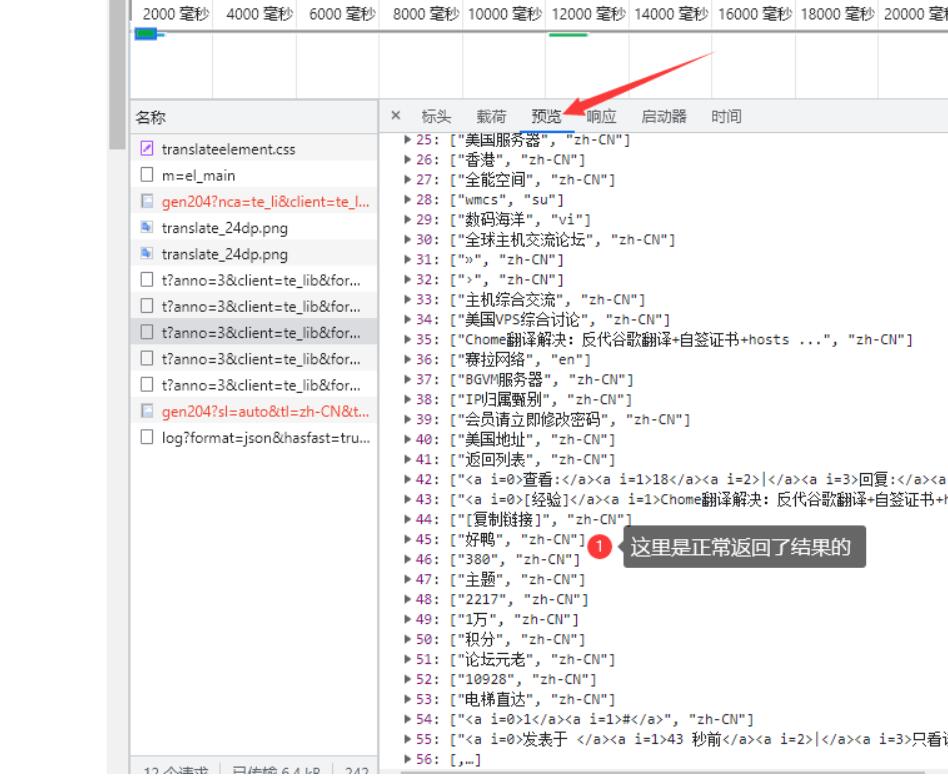
Task: Click the icon beside gen204?nca=te_li request
Action: tap(146, 201)
